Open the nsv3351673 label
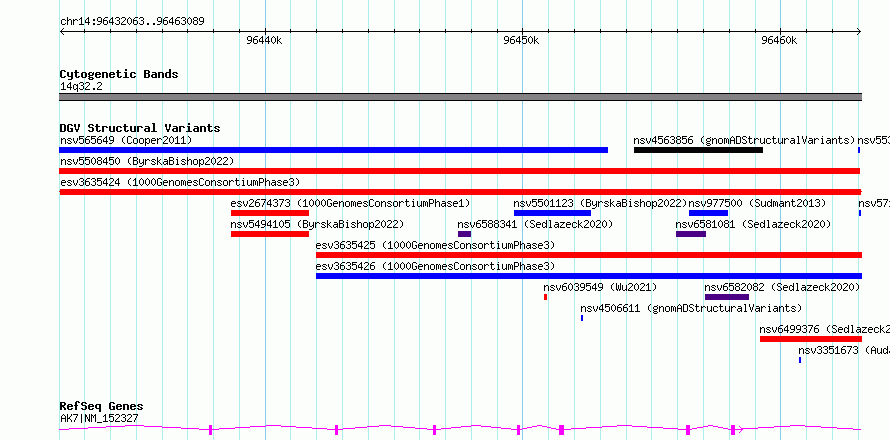Viewport: 890px width, 440px height. coord(844,350)
